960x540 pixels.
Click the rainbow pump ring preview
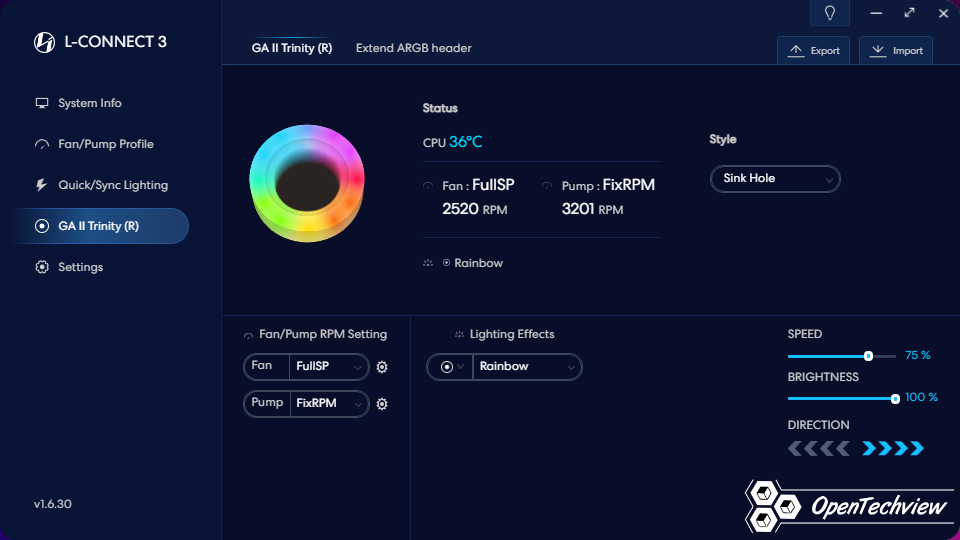pyautogui.click(x=307, y=183)
